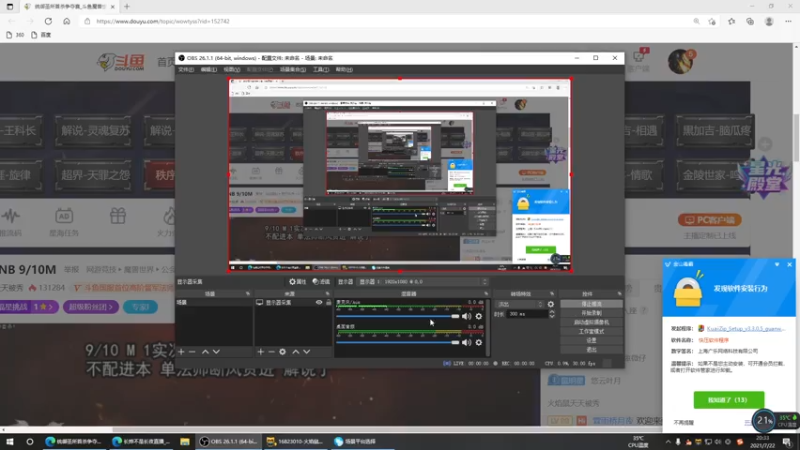This screenshot has width=800, height=450.
Task: Click orange PC client button on Douyu
Action: pos(709,220)
